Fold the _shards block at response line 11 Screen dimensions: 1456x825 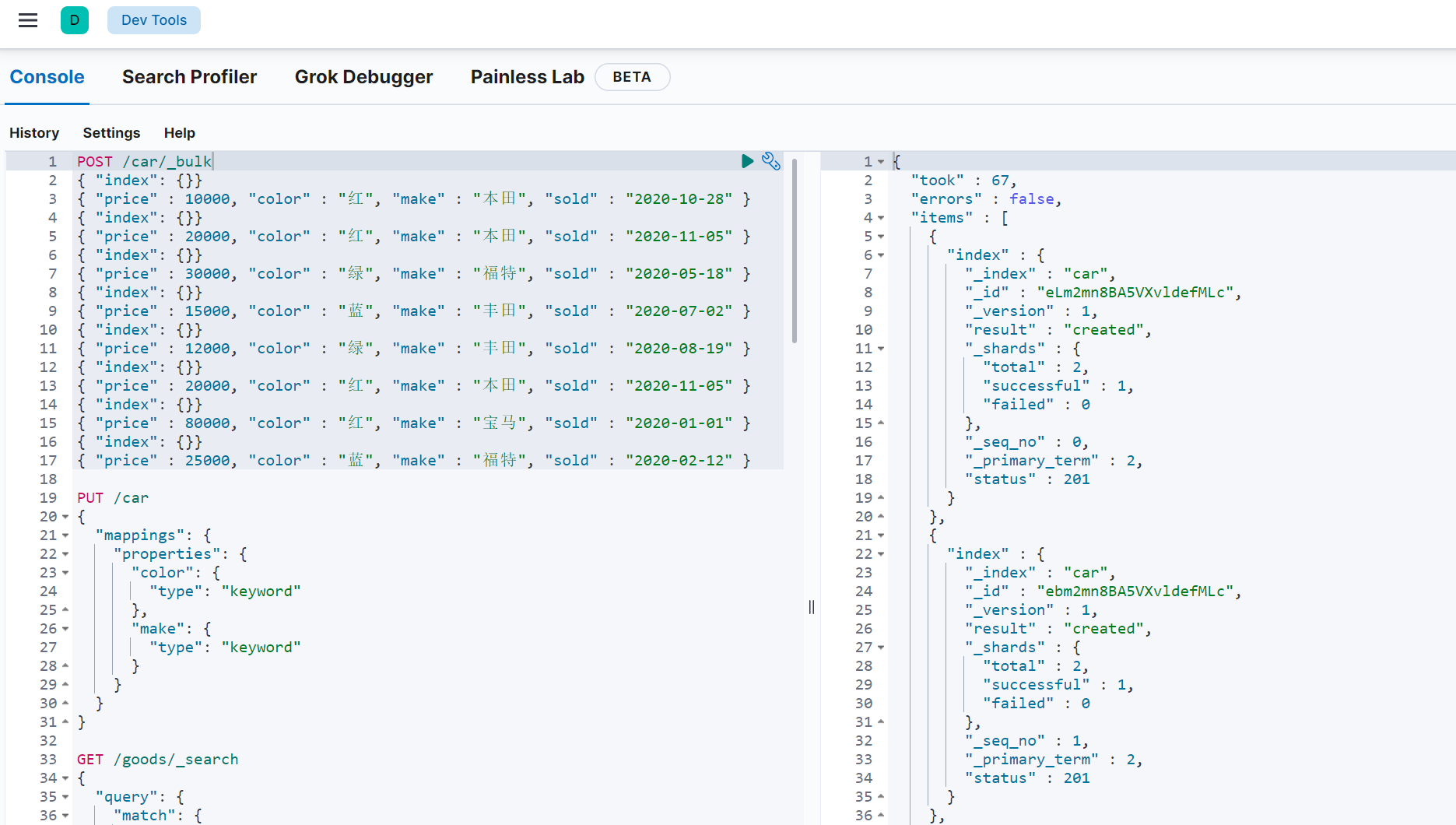tap(881, 349)
